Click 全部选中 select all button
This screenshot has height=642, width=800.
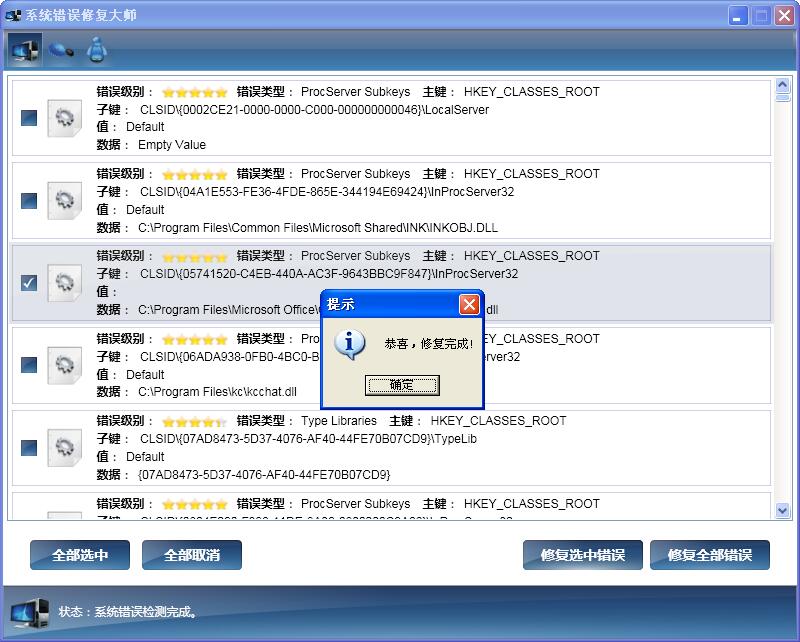click(x=80, y=555)
